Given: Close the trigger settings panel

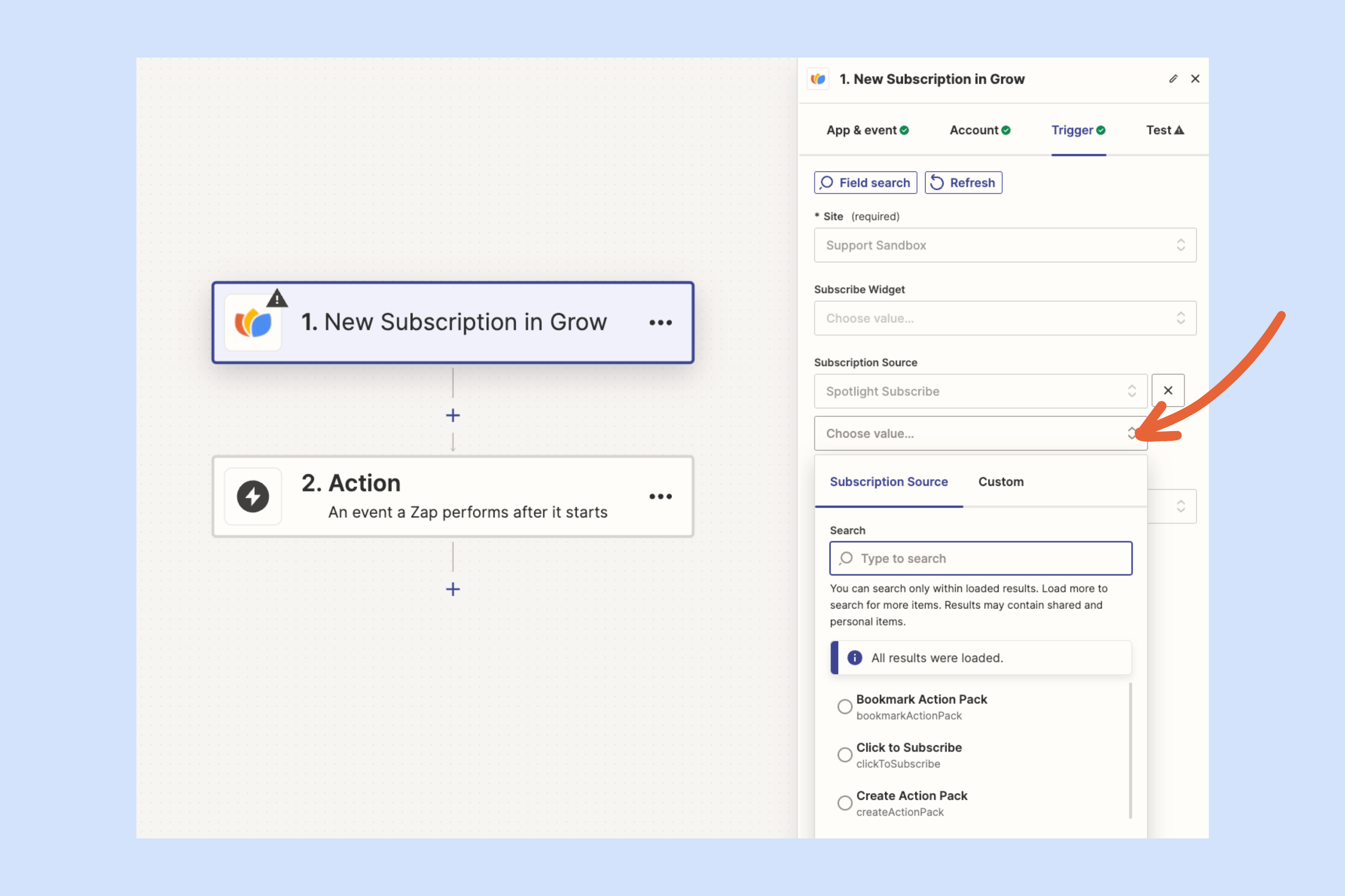Looking at the screenshot, I should [x=1195, y=79].
